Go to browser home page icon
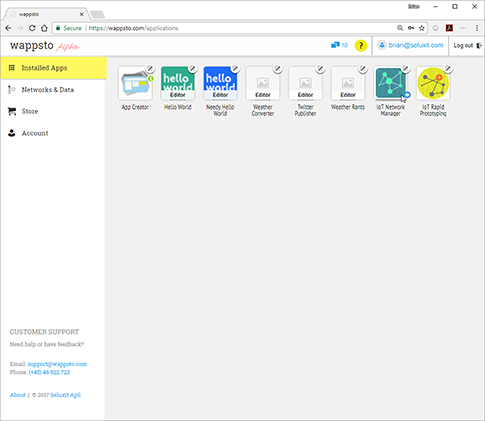Image resolution: width=485 pixels, height=421 pixels. pyautogui.click(x=44, y=28)
